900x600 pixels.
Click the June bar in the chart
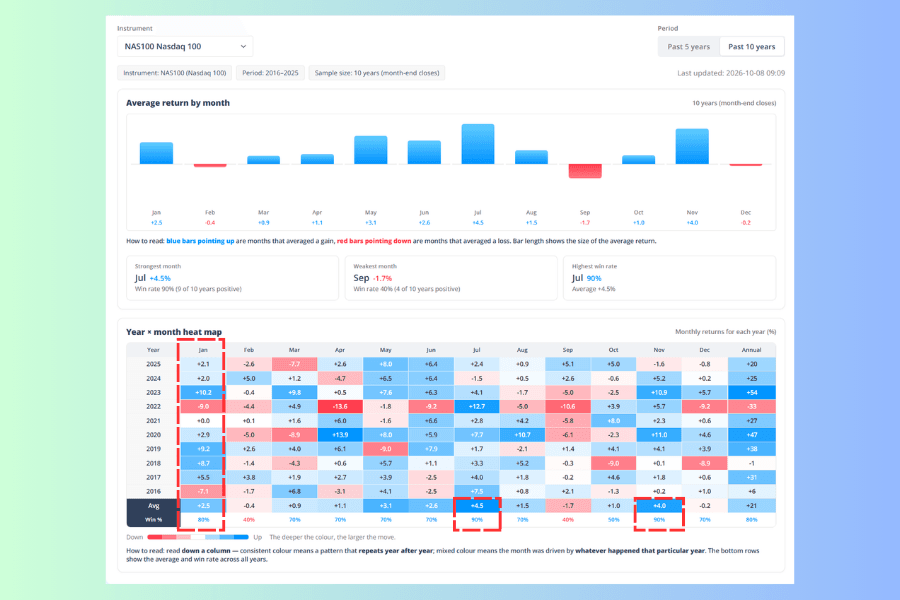tap(424, 152)
